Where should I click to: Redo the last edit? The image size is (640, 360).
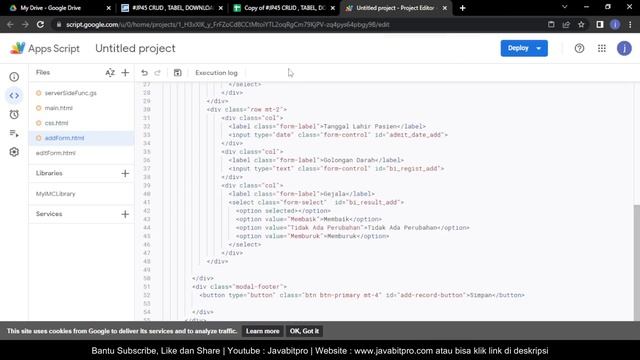[x=158, y=73]
